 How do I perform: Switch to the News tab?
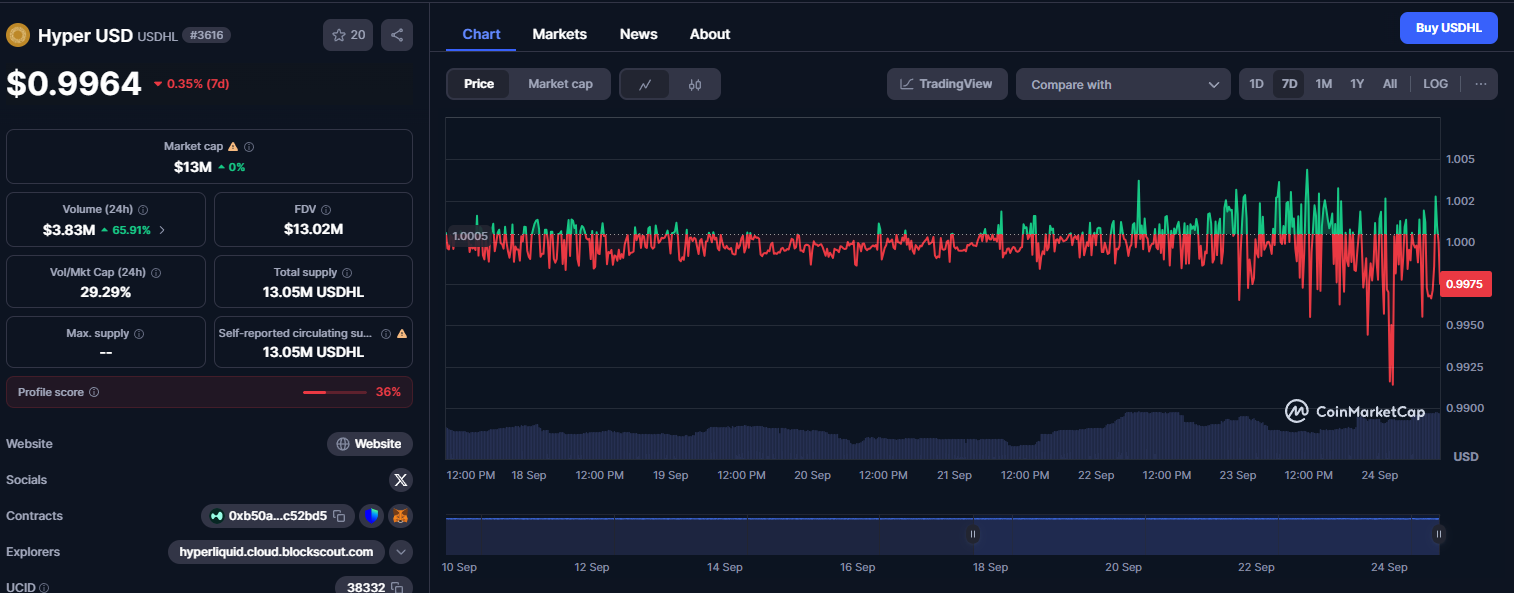click(638, 34)
